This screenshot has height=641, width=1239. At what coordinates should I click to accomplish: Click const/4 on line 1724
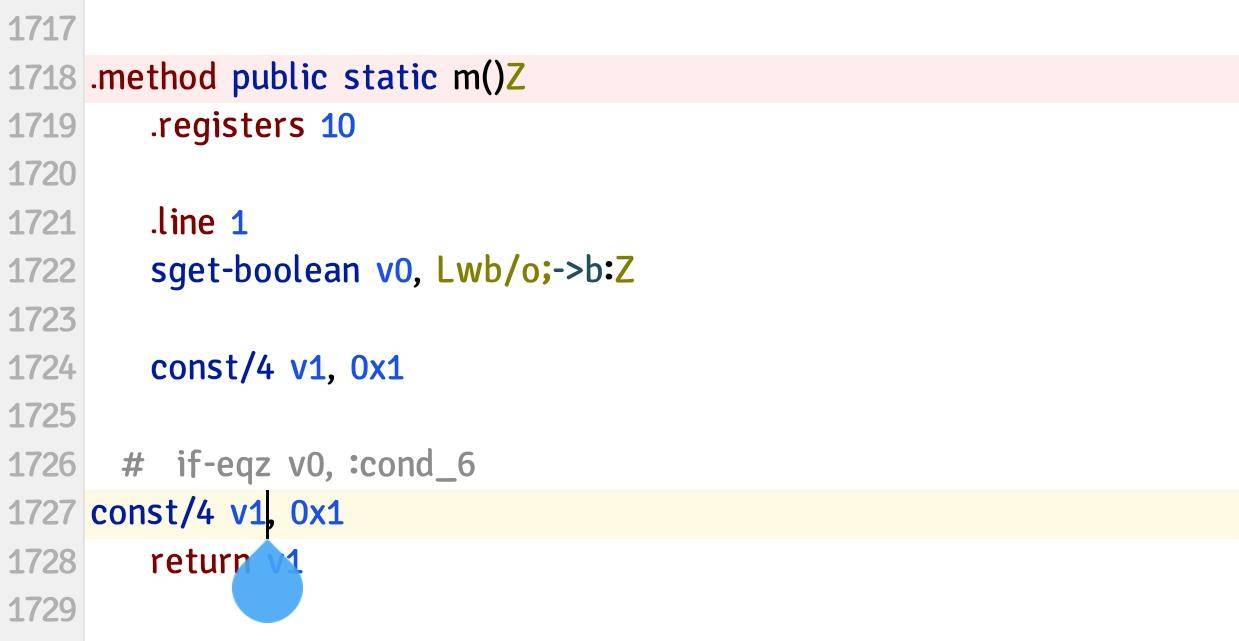point(212,368)
